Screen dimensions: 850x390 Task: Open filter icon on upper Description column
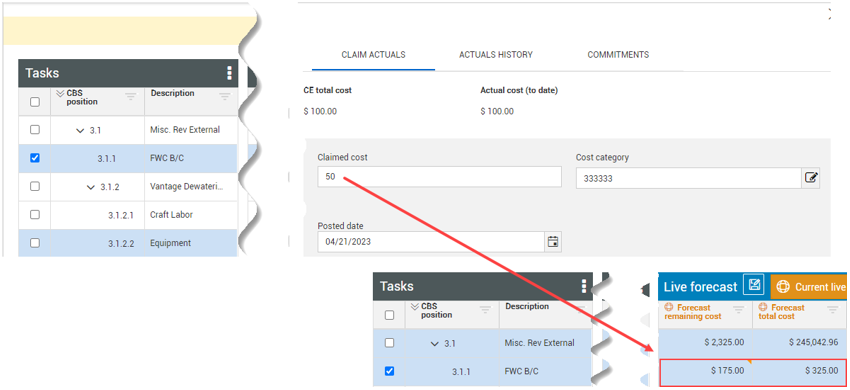click(224, 97)
